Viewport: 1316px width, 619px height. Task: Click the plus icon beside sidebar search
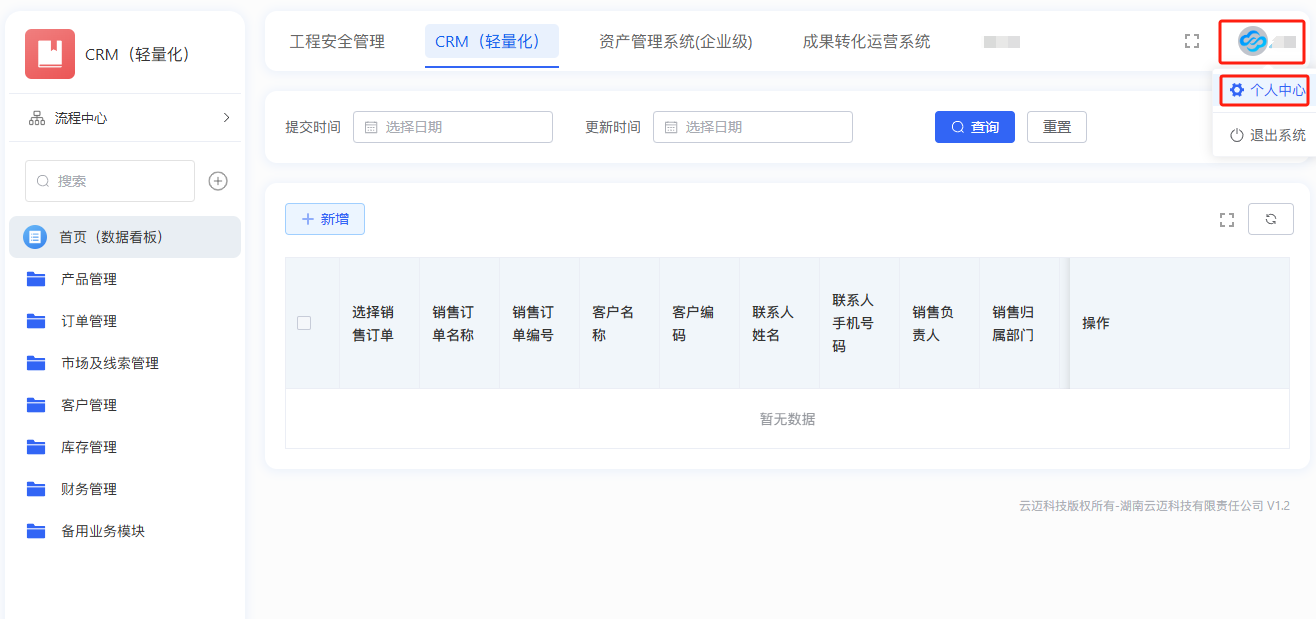218,181
